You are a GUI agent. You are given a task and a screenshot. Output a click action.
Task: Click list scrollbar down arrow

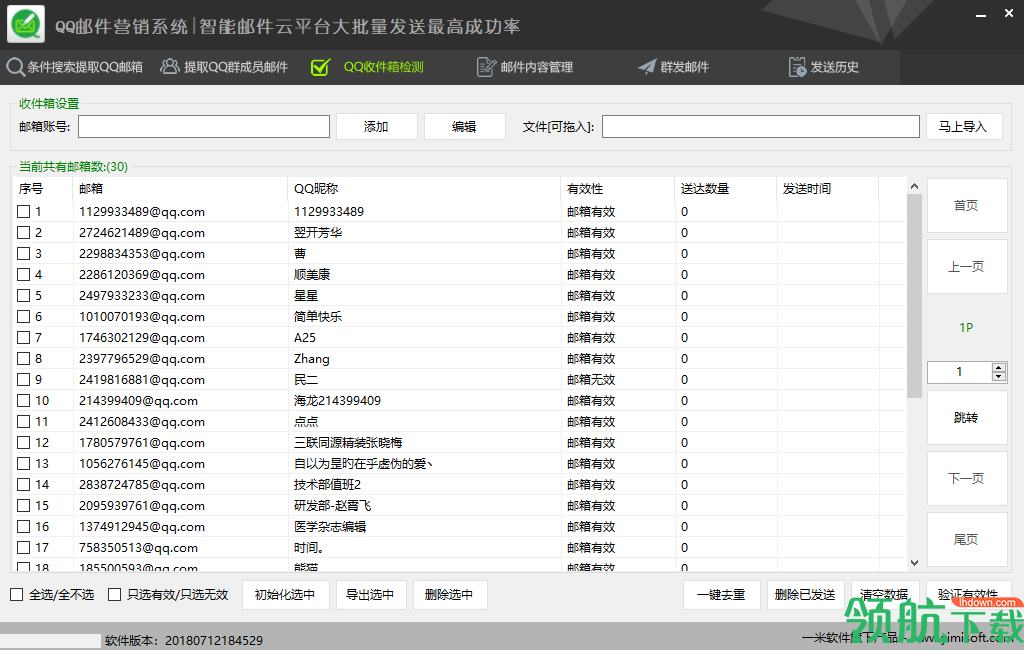[x=914, y=562]
